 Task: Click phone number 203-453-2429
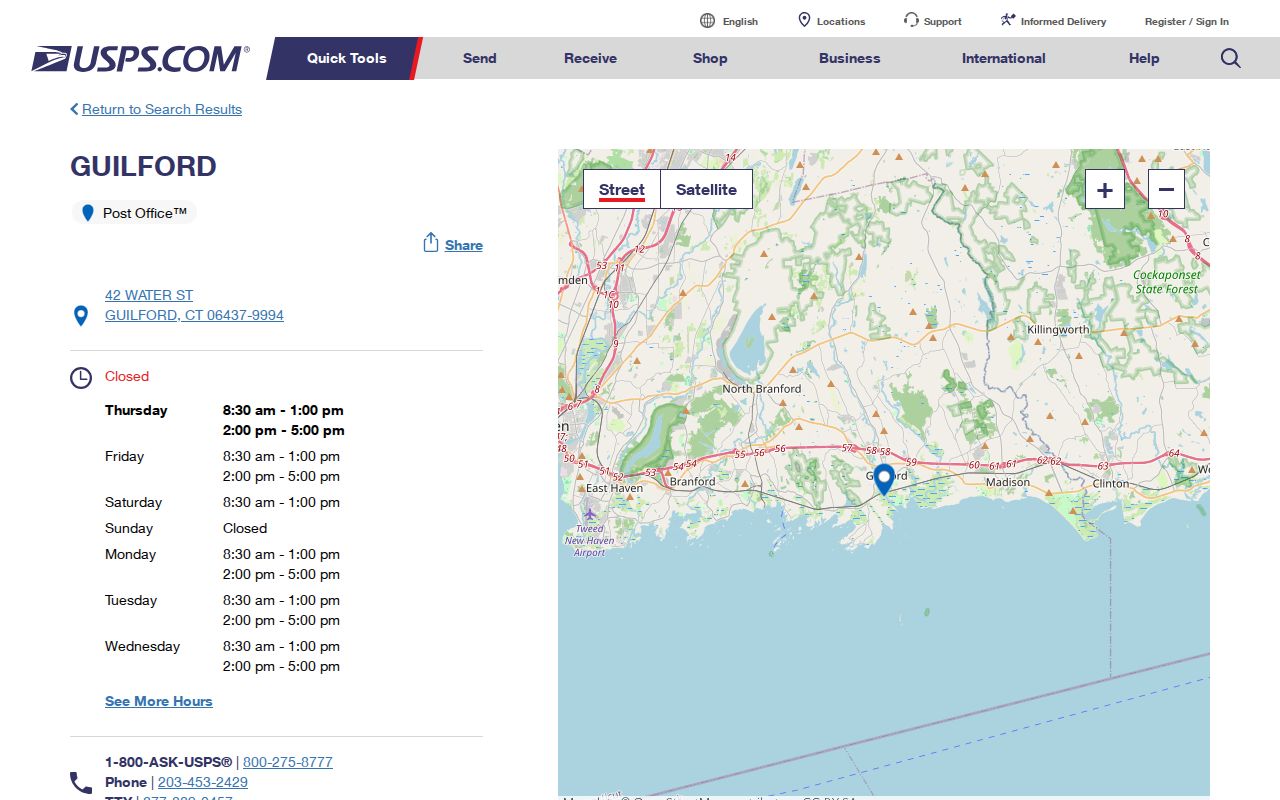coord(203,782)
